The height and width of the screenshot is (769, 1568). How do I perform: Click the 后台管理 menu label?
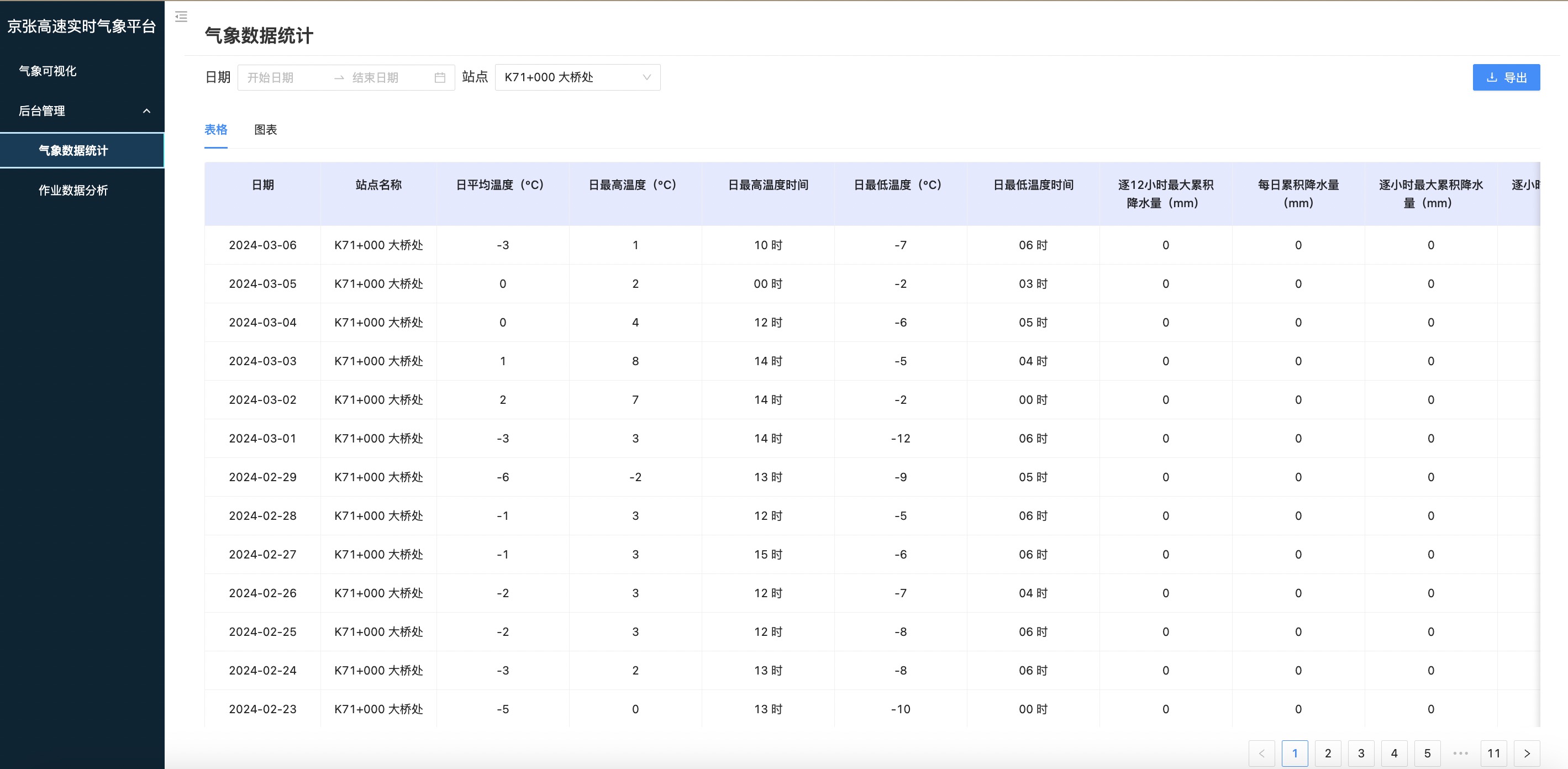pyautogui.click(x=42, y=111)
